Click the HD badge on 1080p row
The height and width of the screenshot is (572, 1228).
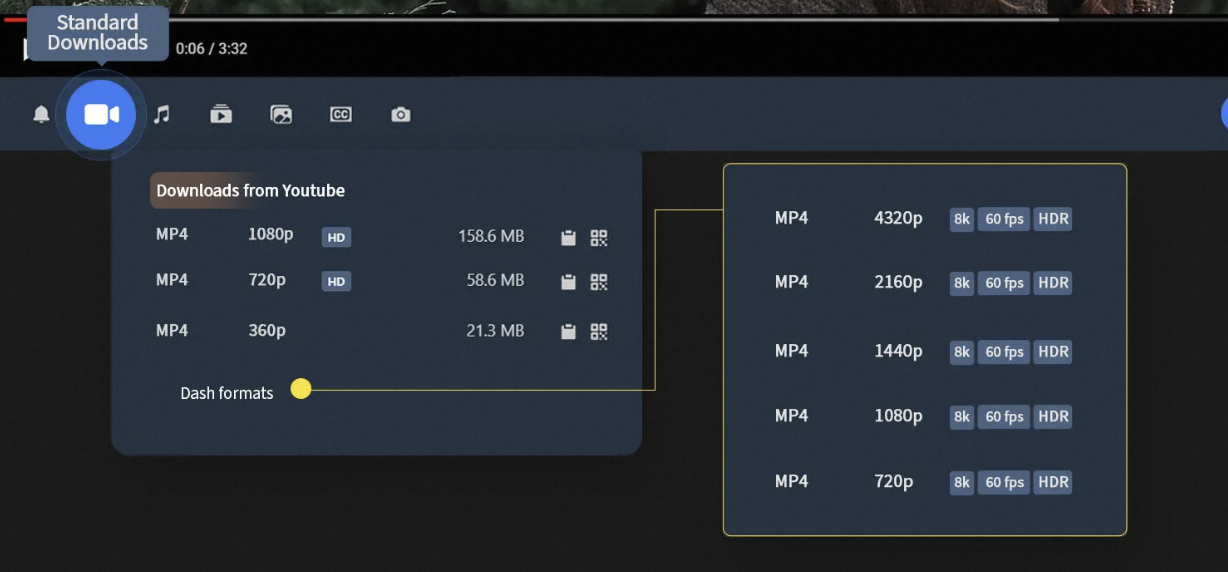pyautogui.click(x=336, y=237)
